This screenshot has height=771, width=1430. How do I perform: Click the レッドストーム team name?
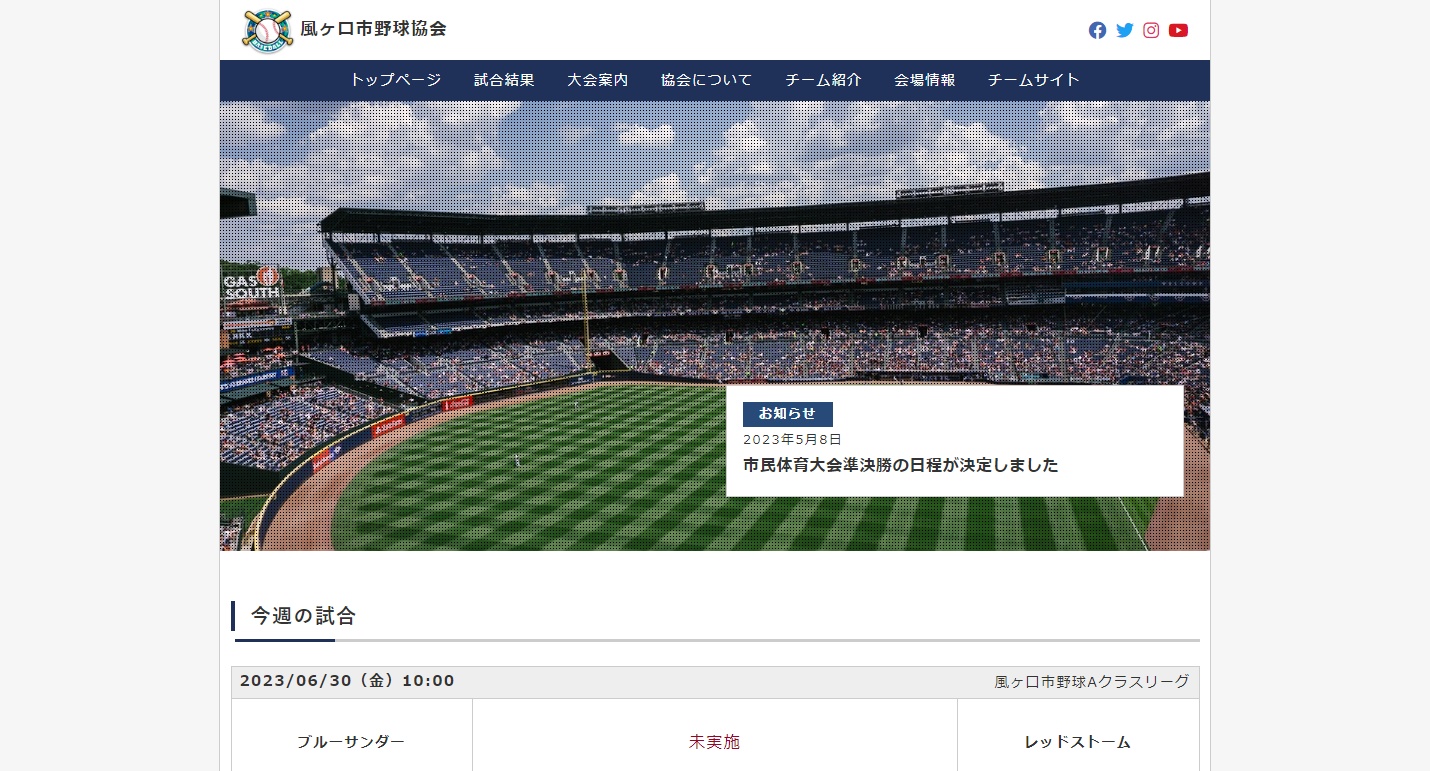pyautogui.click(x=1078, y=742)
